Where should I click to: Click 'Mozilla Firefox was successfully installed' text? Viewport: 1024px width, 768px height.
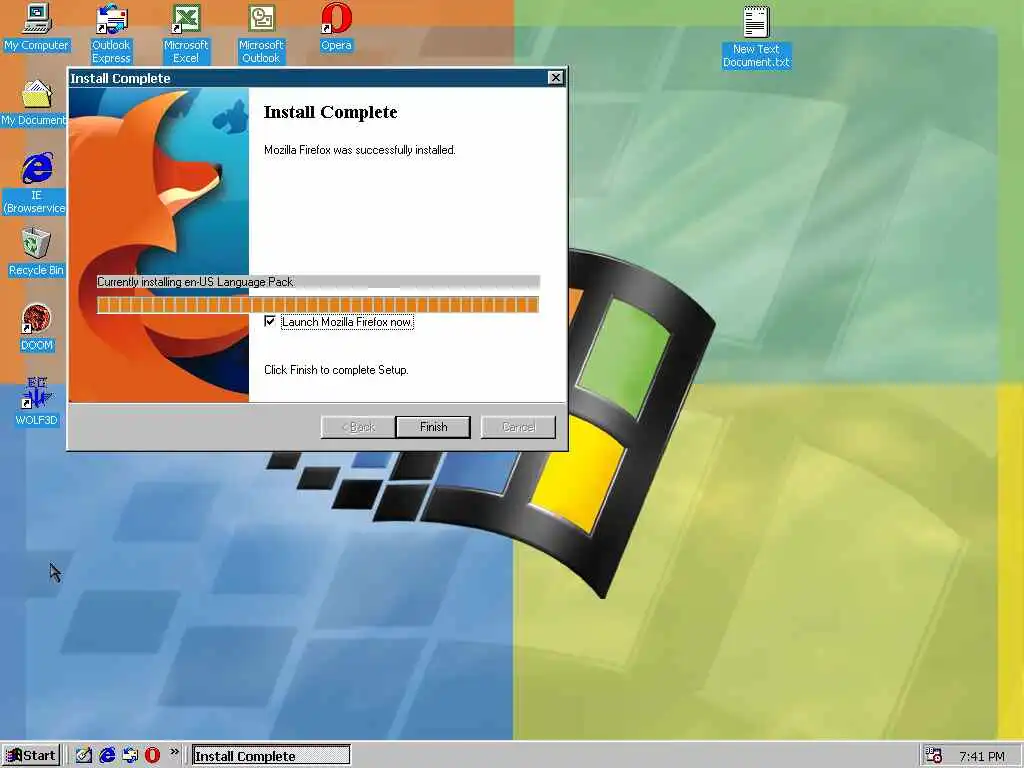[x=360, y=150]
